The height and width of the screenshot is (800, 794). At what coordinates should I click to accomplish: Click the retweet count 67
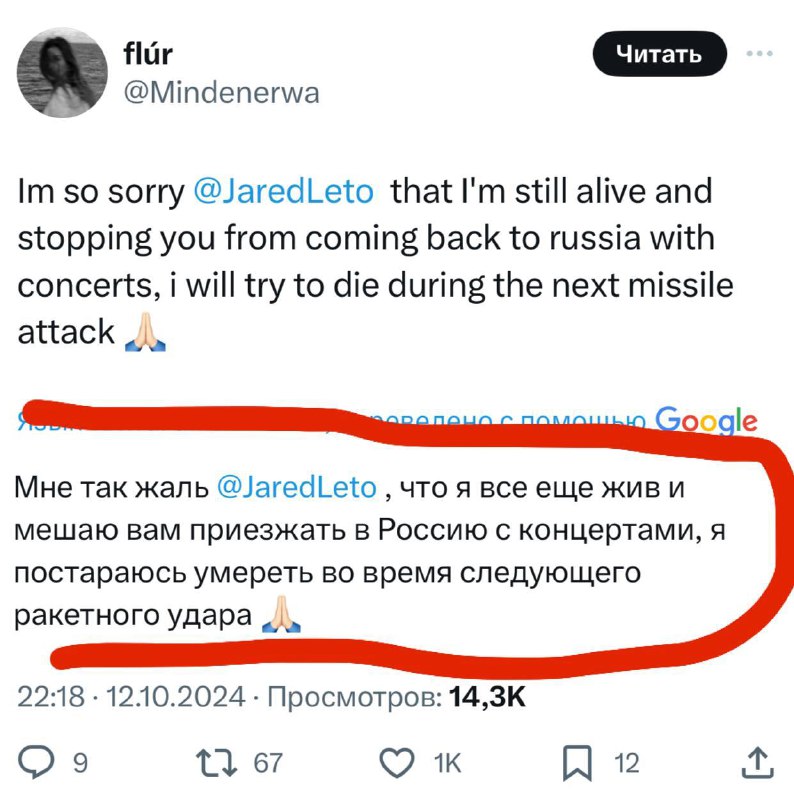(x=268, y=763)
